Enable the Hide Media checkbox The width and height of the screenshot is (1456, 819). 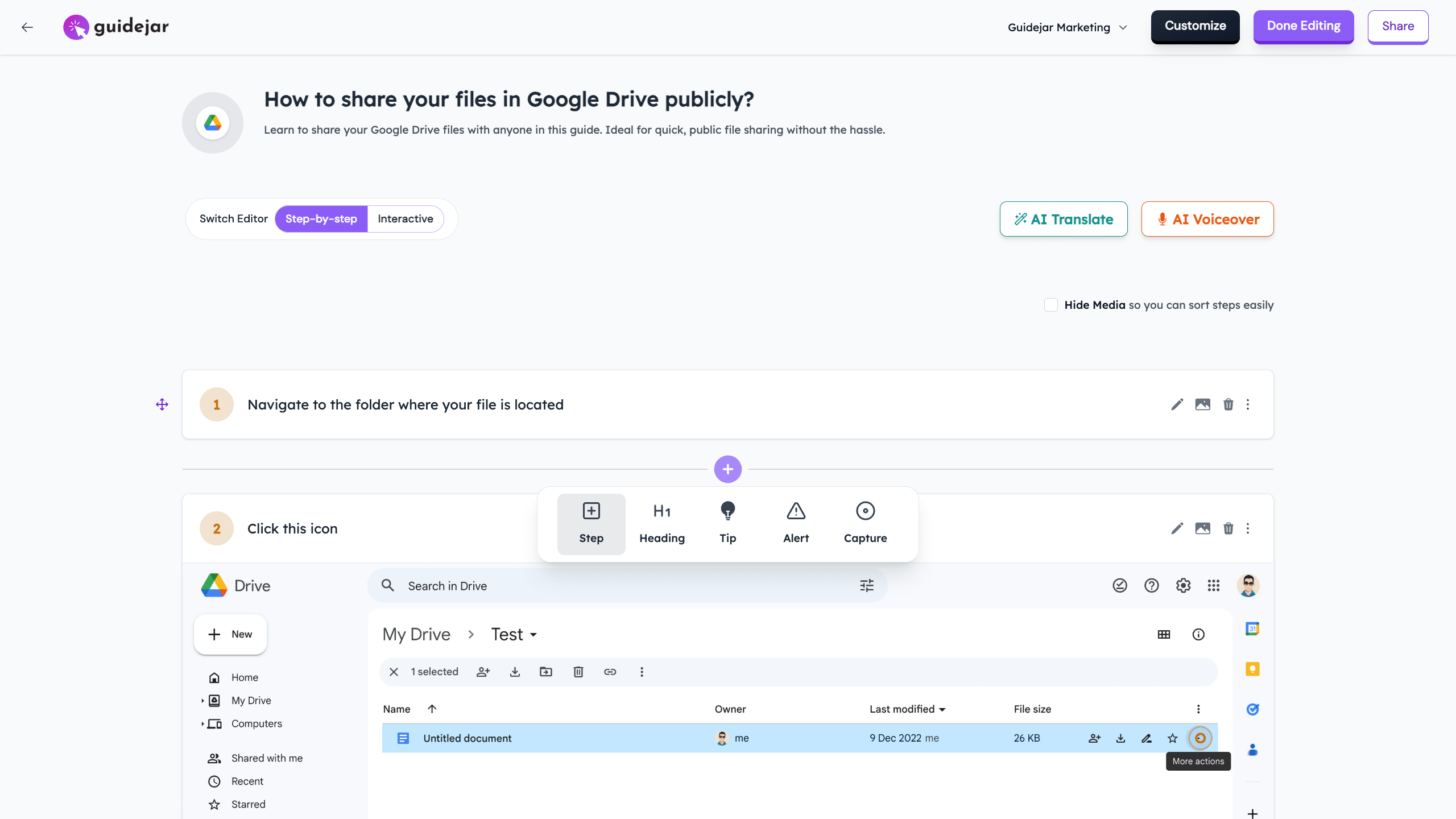coord(1050,305)
